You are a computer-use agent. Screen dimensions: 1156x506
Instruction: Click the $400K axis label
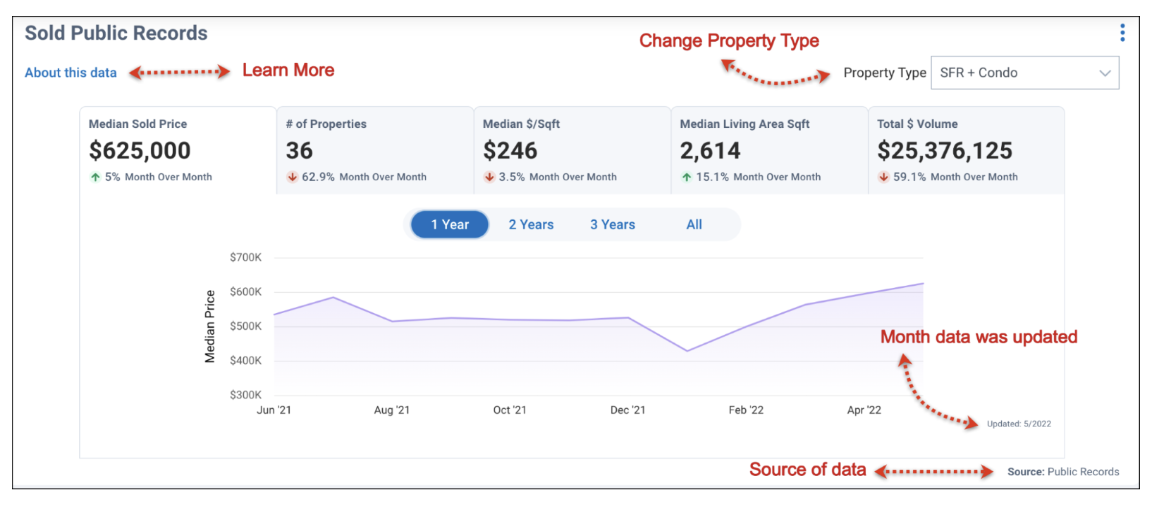246,361
